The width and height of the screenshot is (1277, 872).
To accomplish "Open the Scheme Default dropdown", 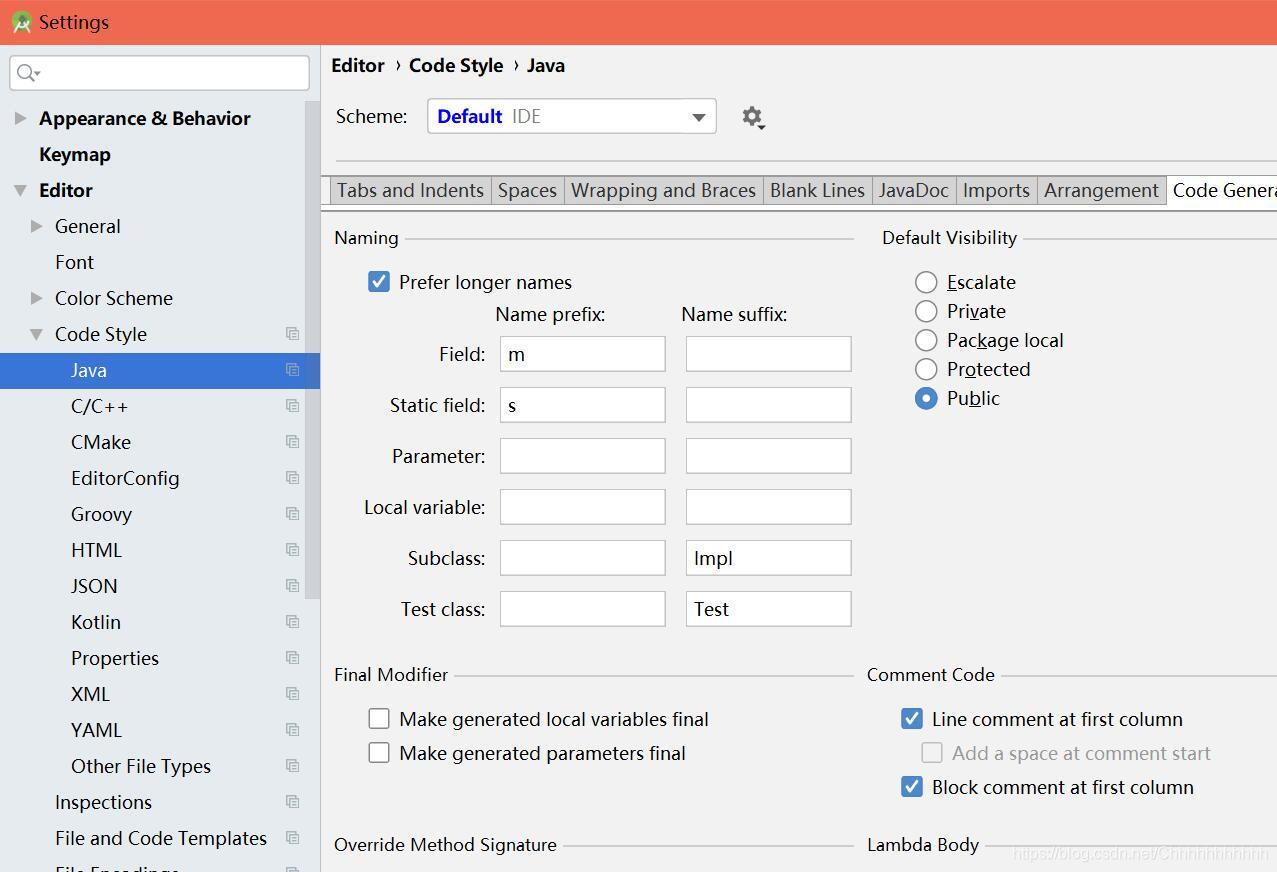I will (572, 116).
